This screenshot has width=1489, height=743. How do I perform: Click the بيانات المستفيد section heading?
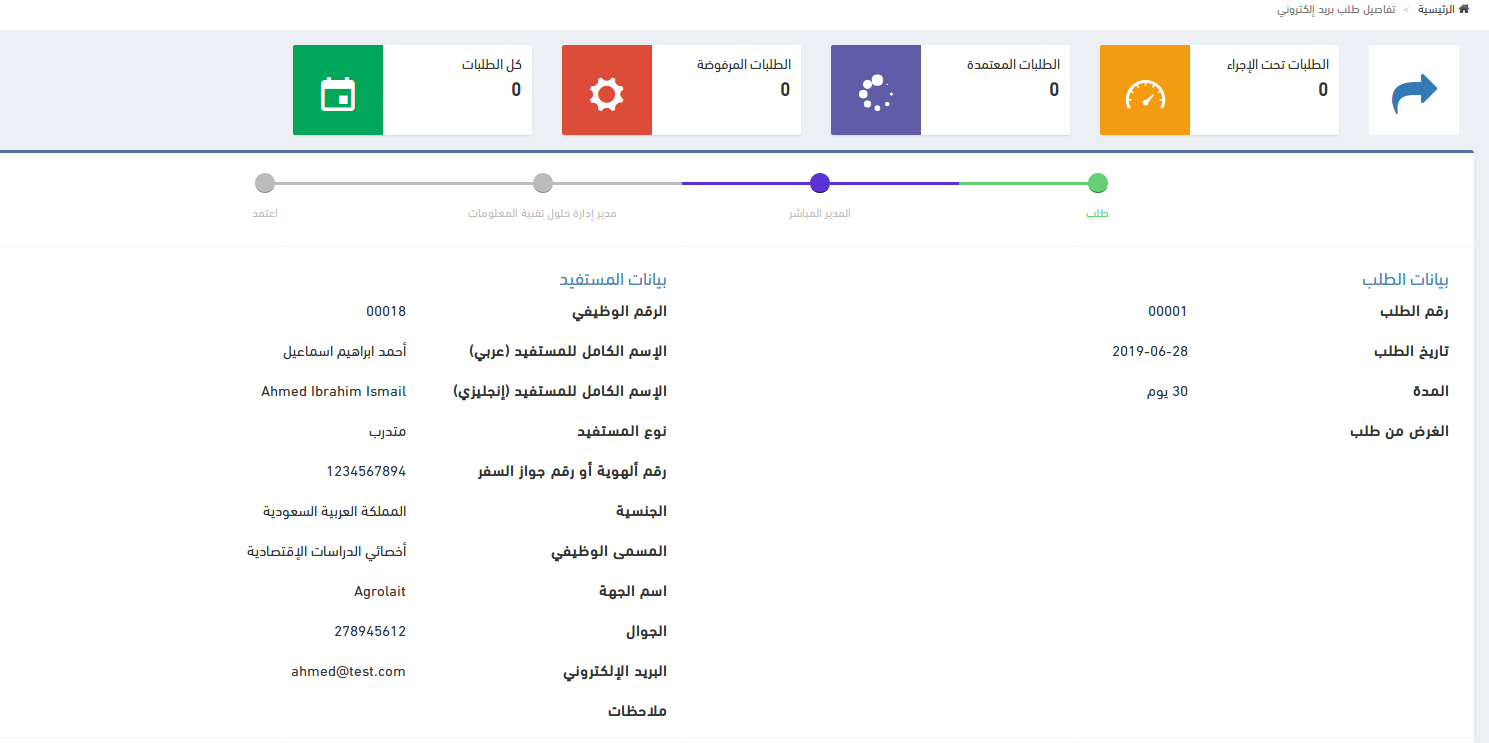click(612, 280)
